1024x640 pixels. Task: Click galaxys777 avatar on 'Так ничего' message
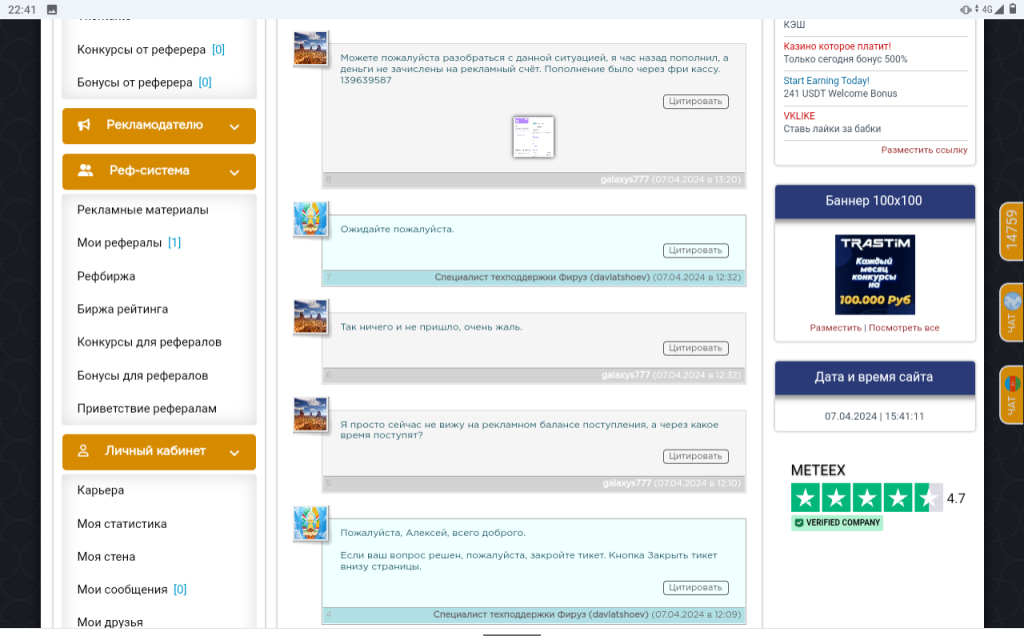pos(310,317)
